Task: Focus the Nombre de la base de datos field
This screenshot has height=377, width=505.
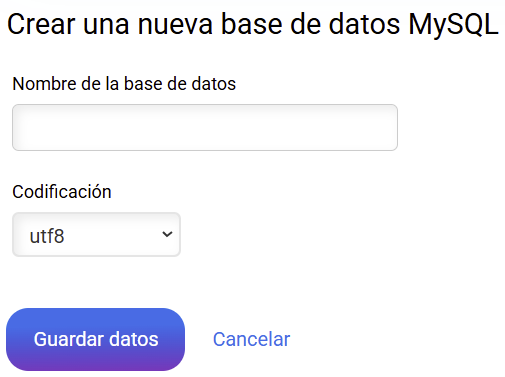Action: (x=205, y=127)
